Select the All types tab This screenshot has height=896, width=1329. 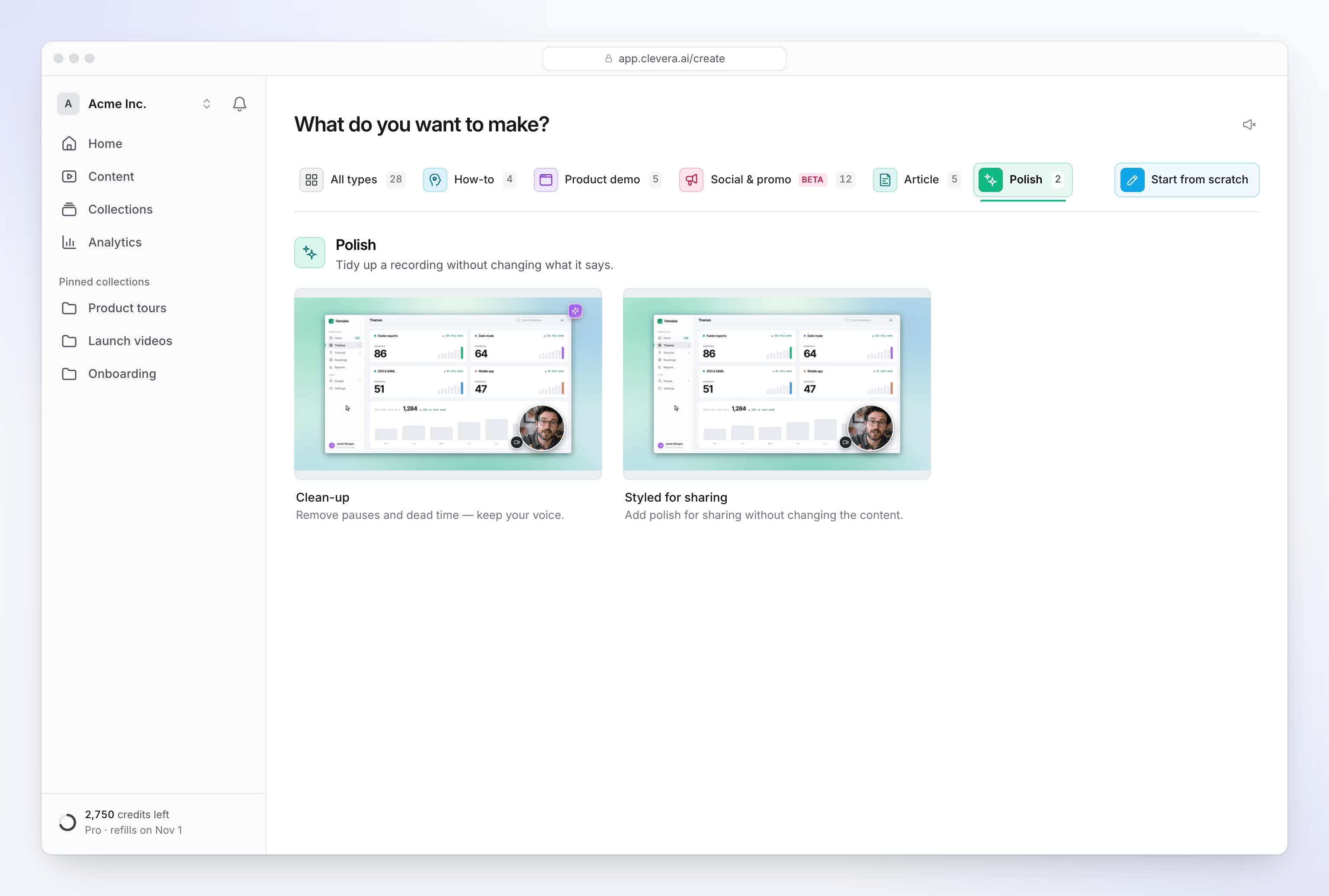tap(352, 179)
